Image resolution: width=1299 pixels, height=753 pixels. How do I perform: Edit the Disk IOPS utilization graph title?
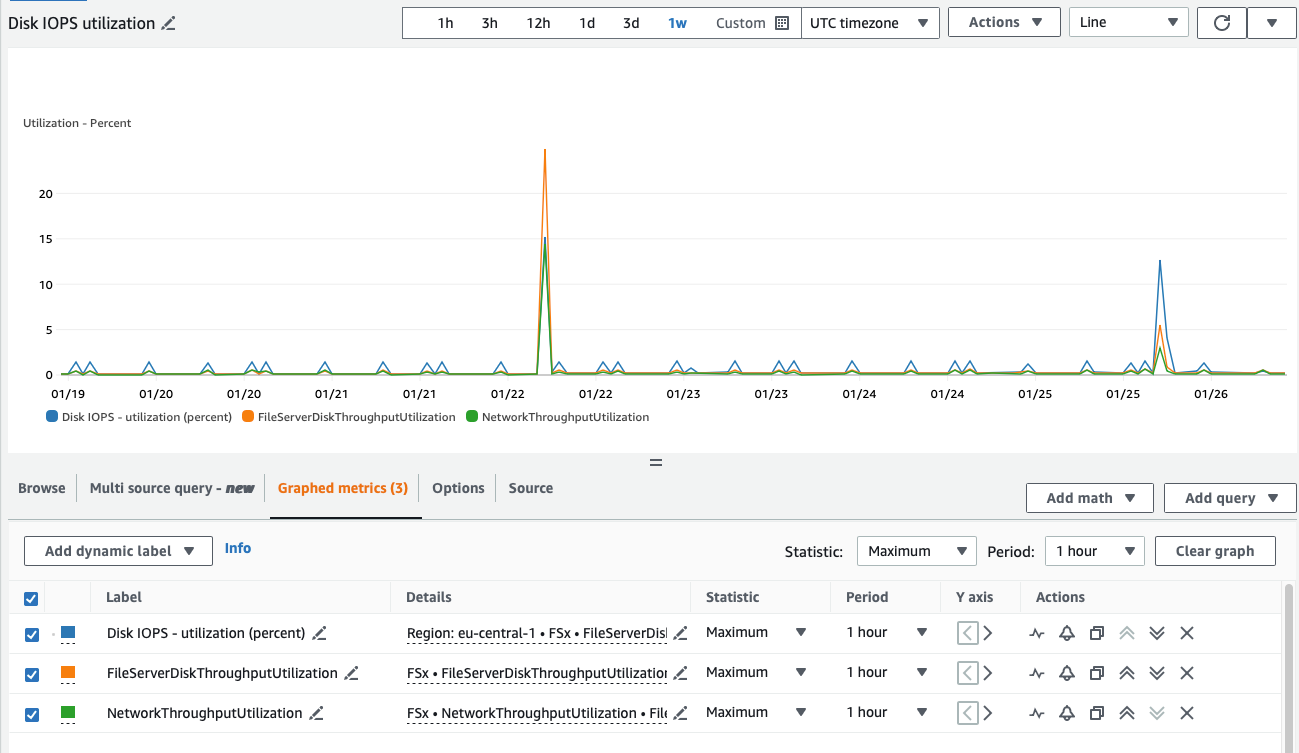tap(169, 23)
